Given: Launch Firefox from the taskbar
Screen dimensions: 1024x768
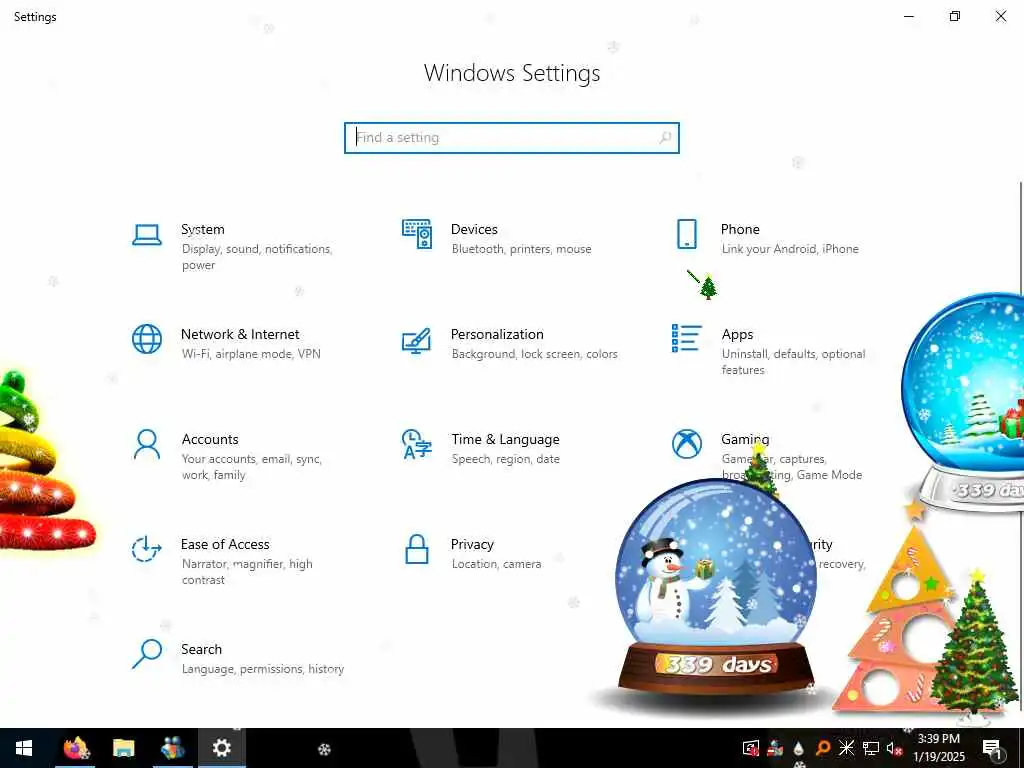Looking at the screenshot, I should tap(76, 748).
